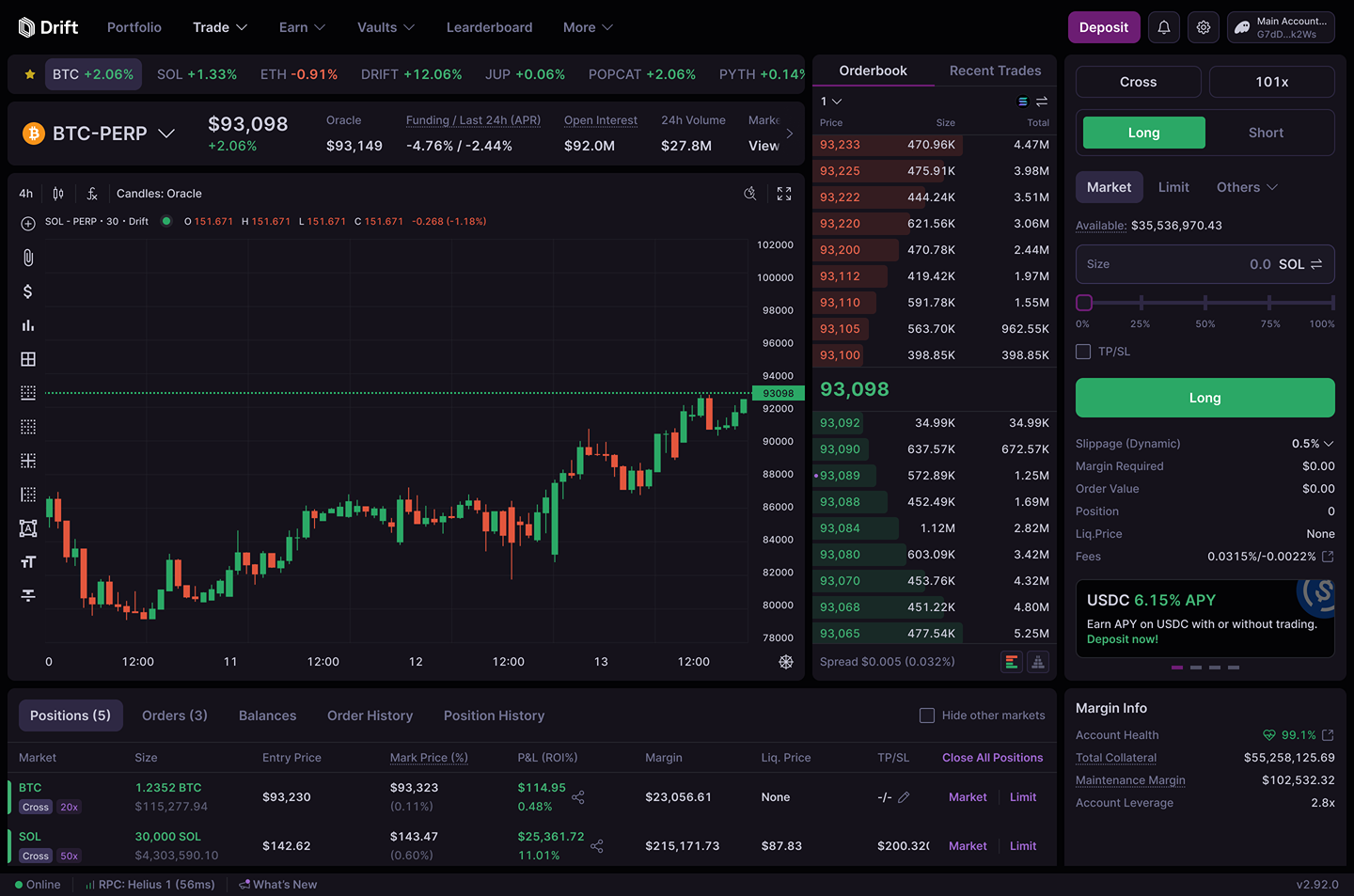Check the Hide other markets checkbox
The image size is (1354, 896).
pyautogui.click(x=926, y=715)
